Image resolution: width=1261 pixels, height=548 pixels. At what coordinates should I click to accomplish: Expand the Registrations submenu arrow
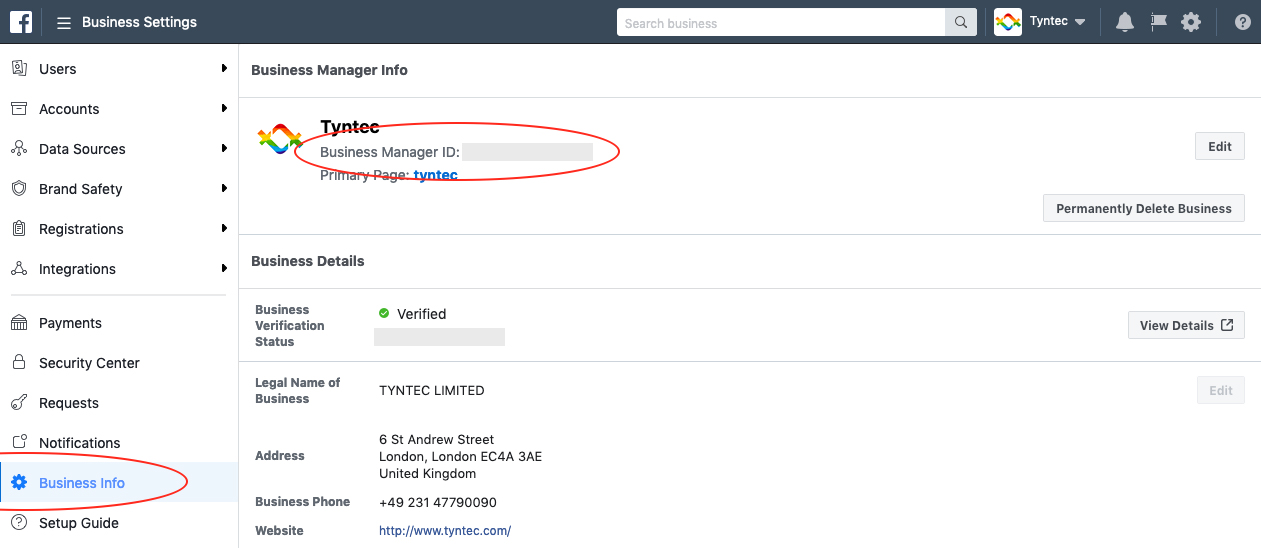pos(224,228)
